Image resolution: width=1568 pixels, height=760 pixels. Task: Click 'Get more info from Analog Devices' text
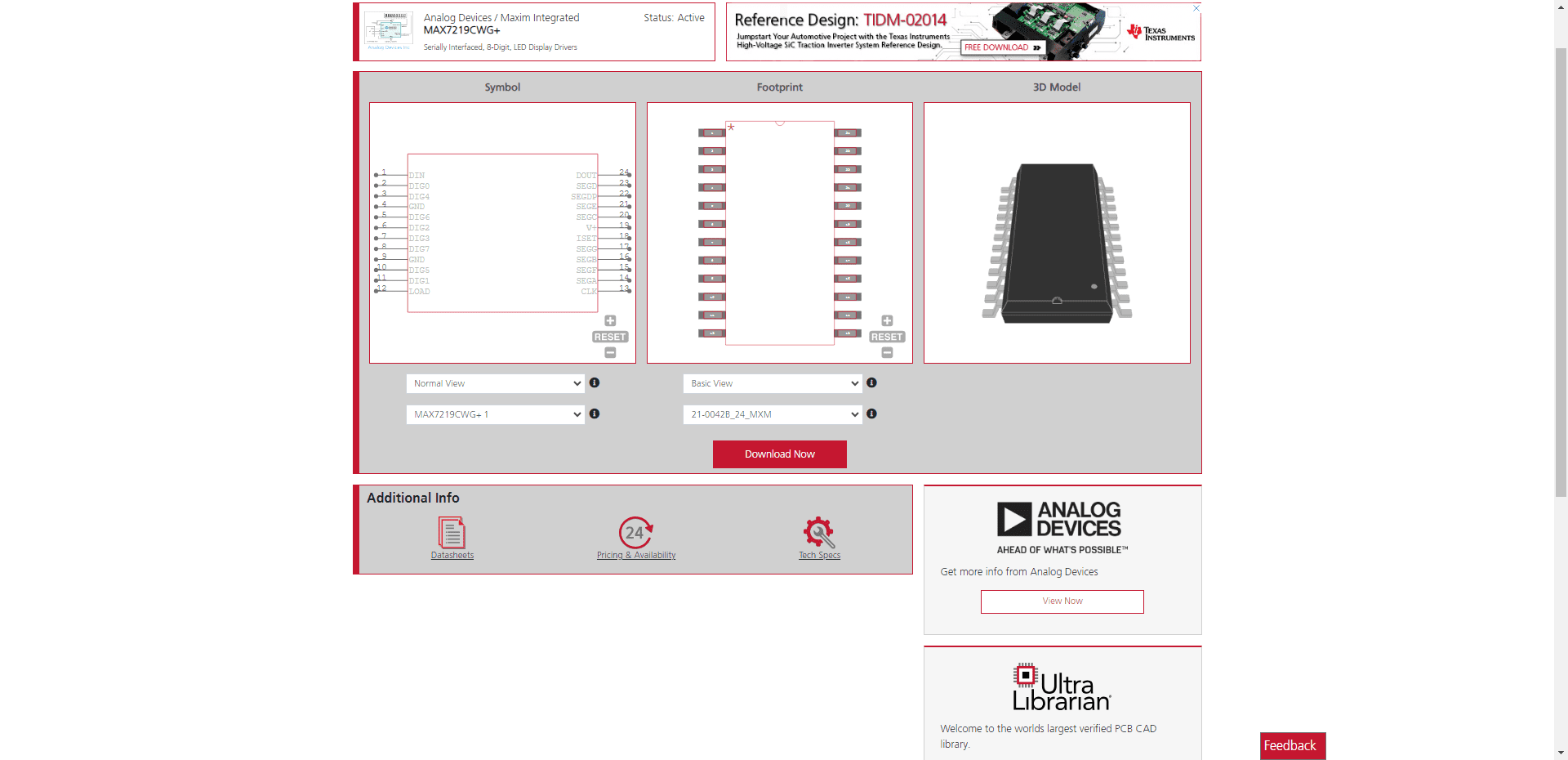point(1019,572)
